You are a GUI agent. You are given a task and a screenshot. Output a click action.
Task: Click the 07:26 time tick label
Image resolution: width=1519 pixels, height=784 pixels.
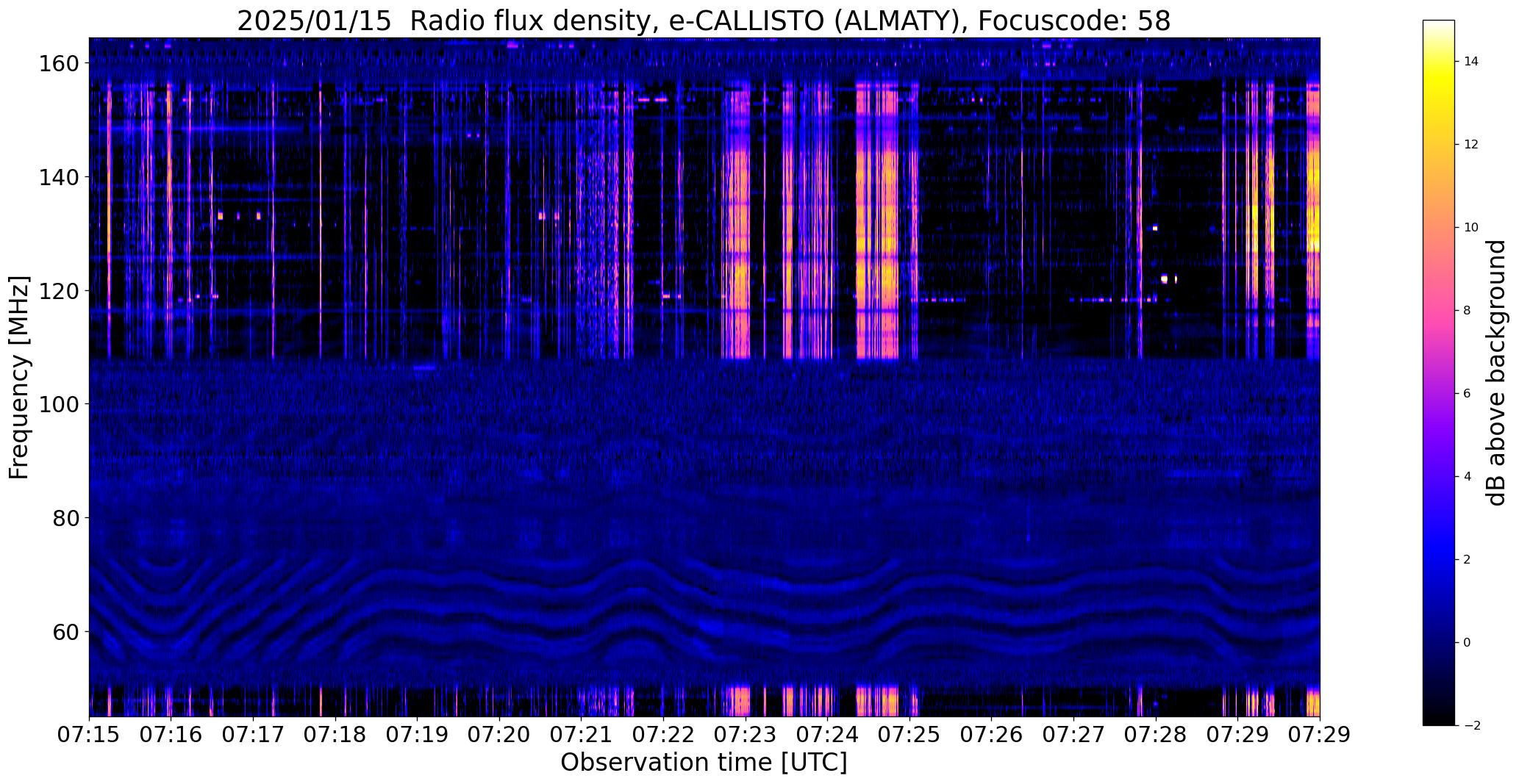pos(992,735)
